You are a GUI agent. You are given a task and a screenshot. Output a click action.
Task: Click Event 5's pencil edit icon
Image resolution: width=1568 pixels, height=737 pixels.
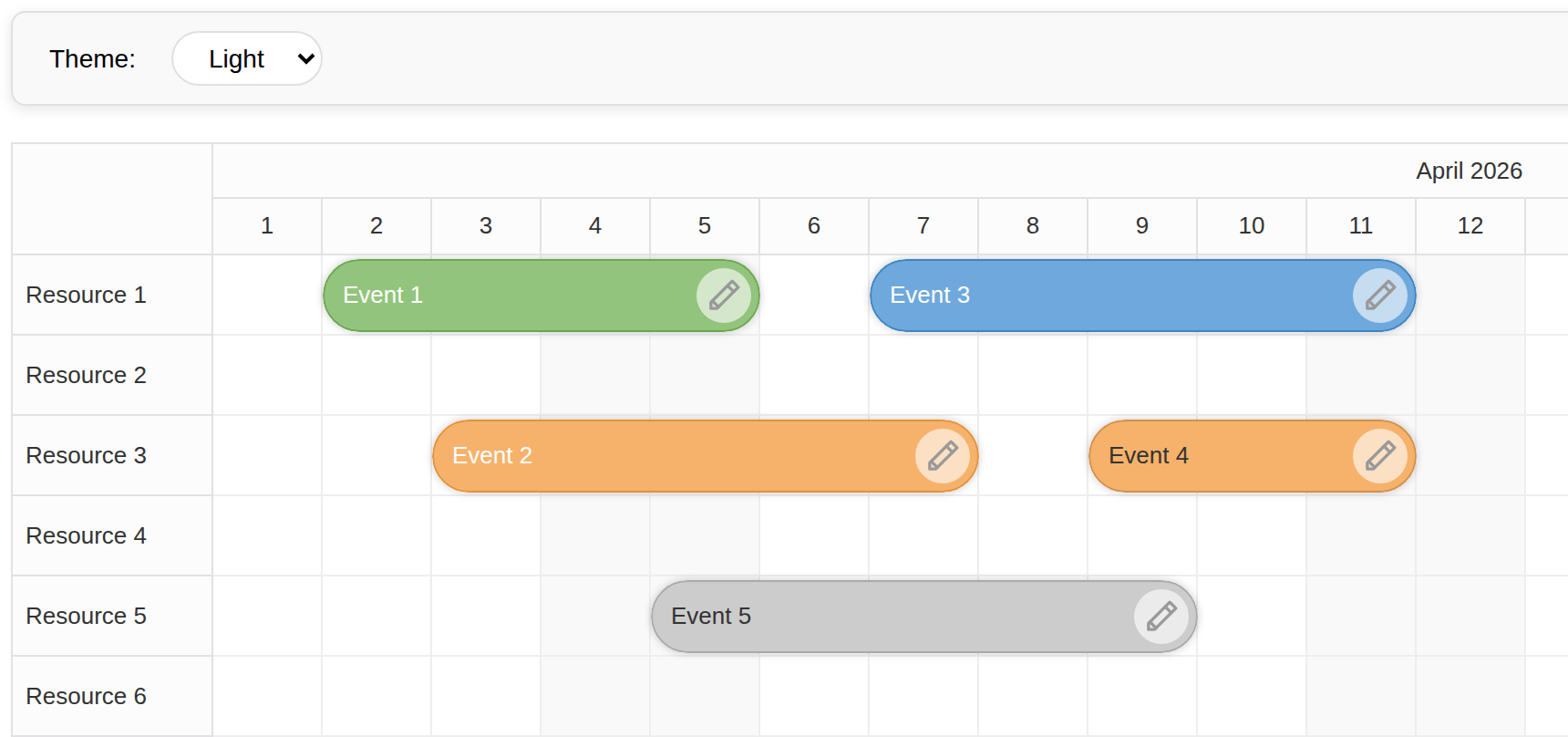(x=1161, y=616)
